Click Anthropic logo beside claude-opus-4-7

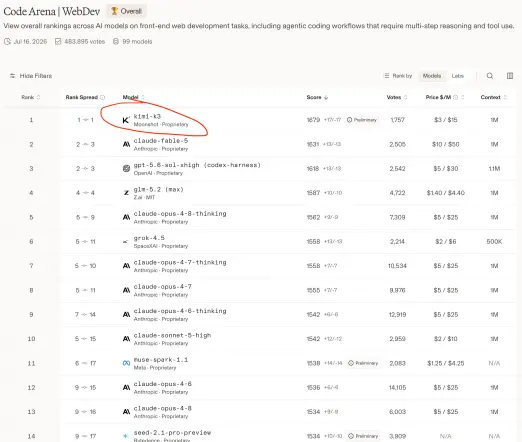[126, 290]
